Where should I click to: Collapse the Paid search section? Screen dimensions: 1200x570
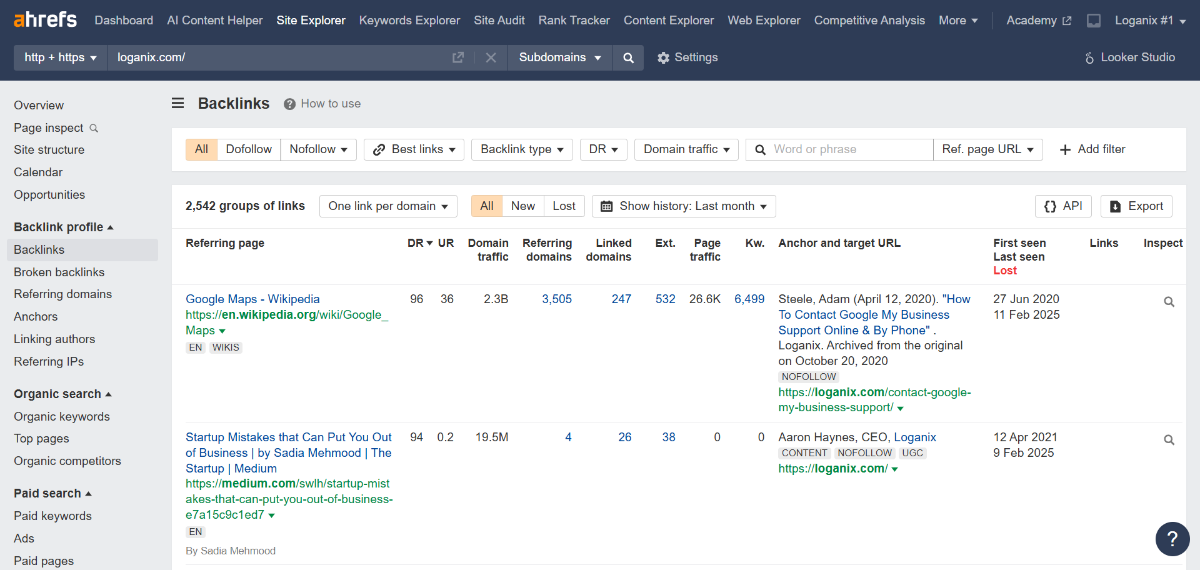[x=53, y=494]
